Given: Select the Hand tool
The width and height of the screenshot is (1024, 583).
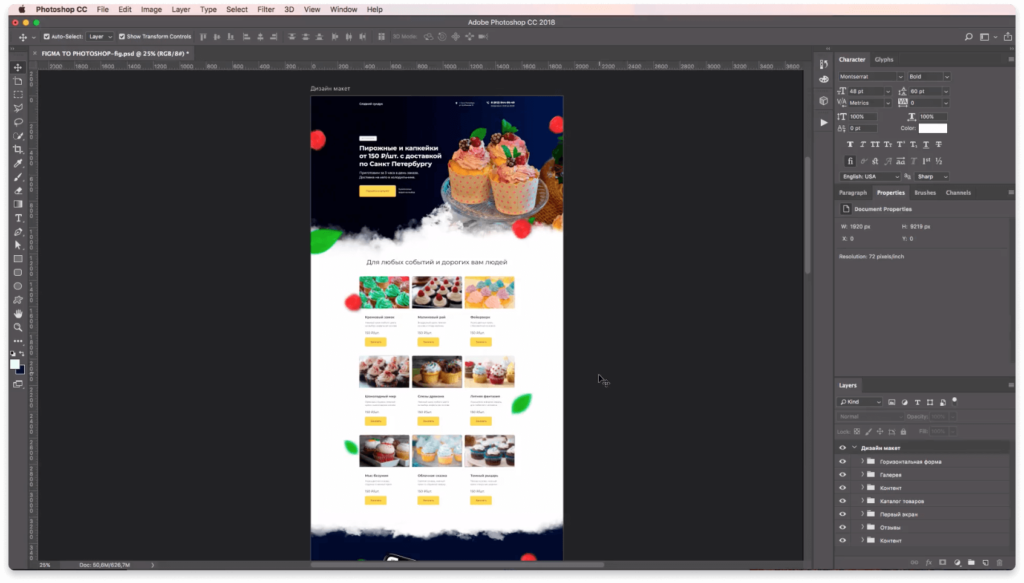Looking at the screenshot, I should point(18,313).
